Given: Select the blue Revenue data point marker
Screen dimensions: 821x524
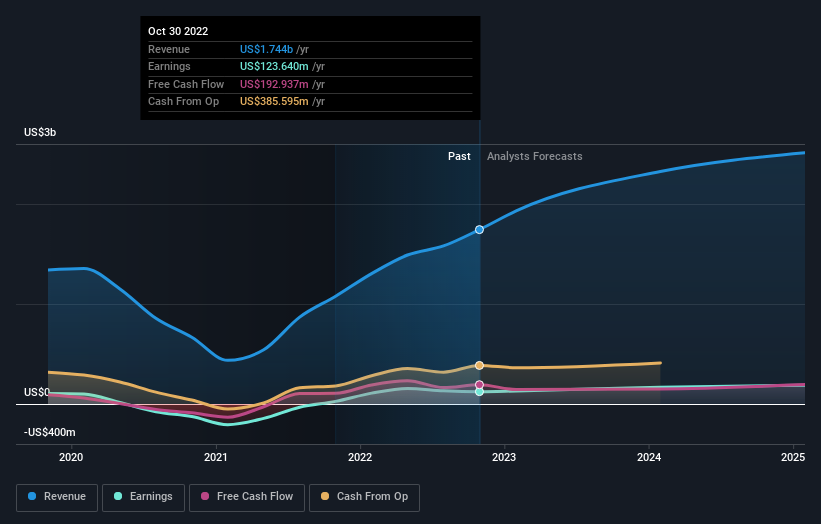Looking at the screenshot, I should click(479, 229).
